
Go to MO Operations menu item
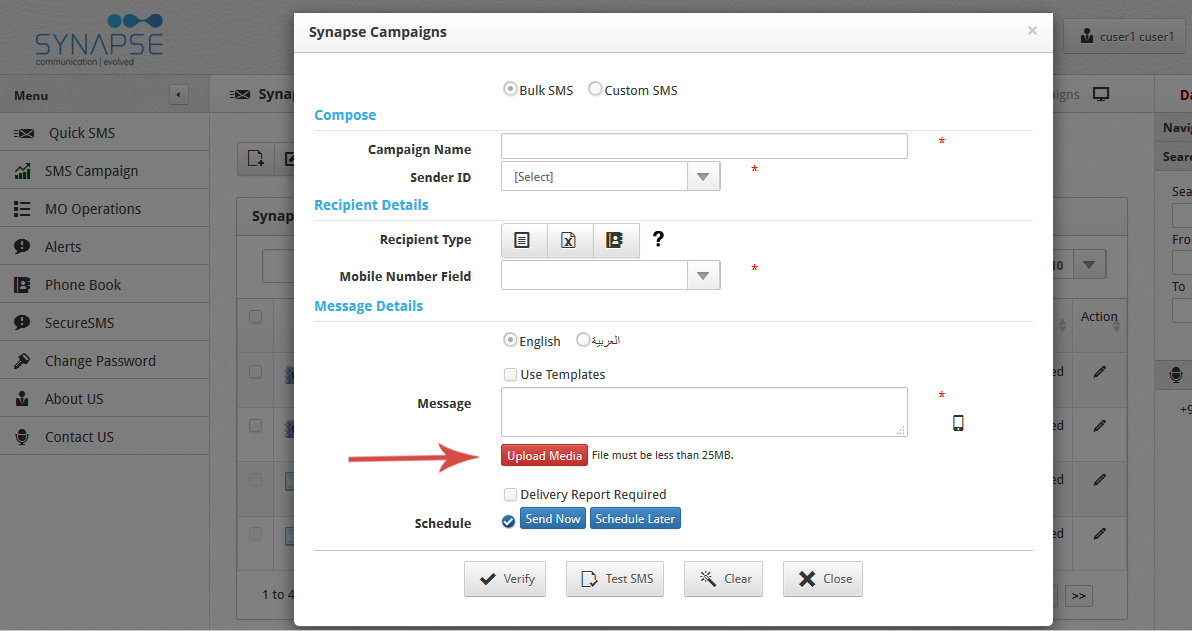93,209
